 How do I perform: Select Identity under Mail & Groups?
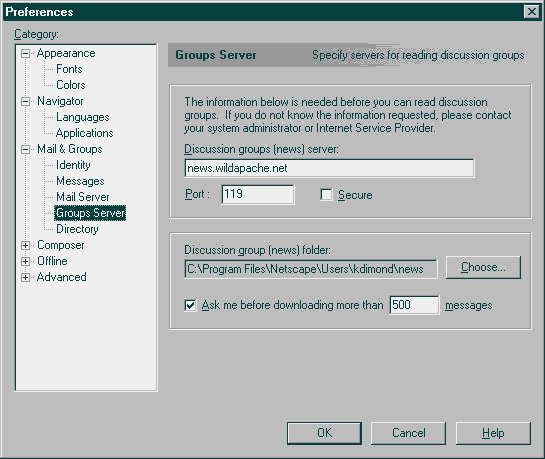point(73,165)
